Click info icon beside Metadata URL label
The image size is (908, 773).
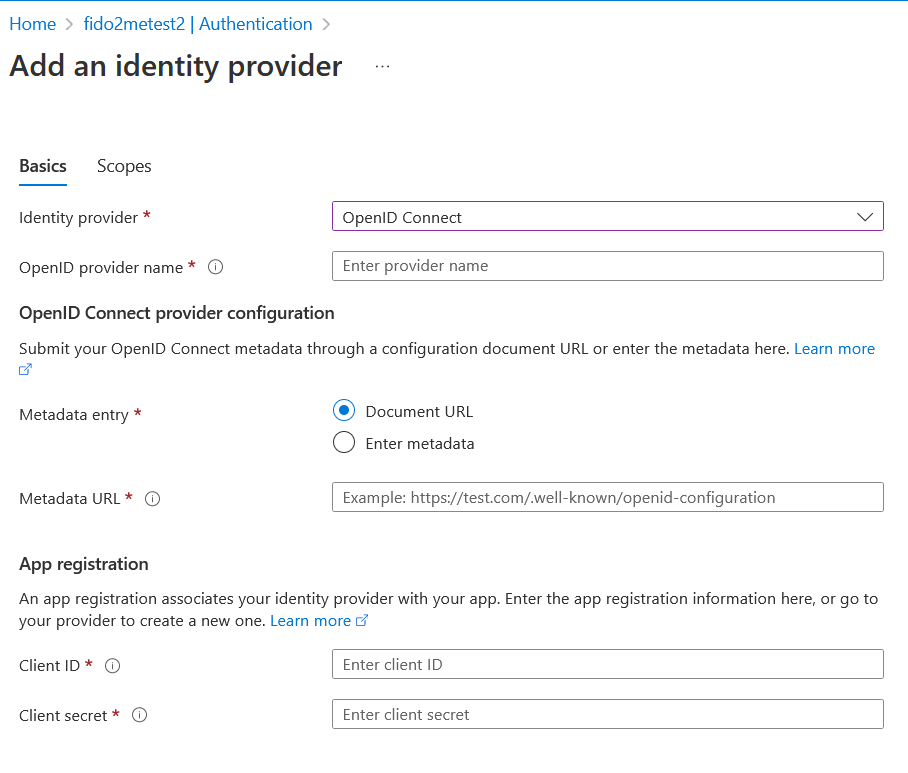click(x=153, y=498)
